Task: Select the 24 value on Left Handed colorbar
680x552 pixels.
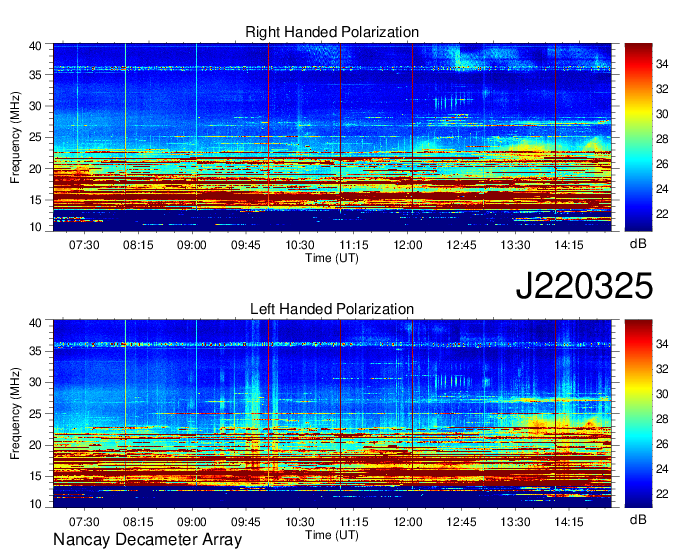Action: pos(662,469)
